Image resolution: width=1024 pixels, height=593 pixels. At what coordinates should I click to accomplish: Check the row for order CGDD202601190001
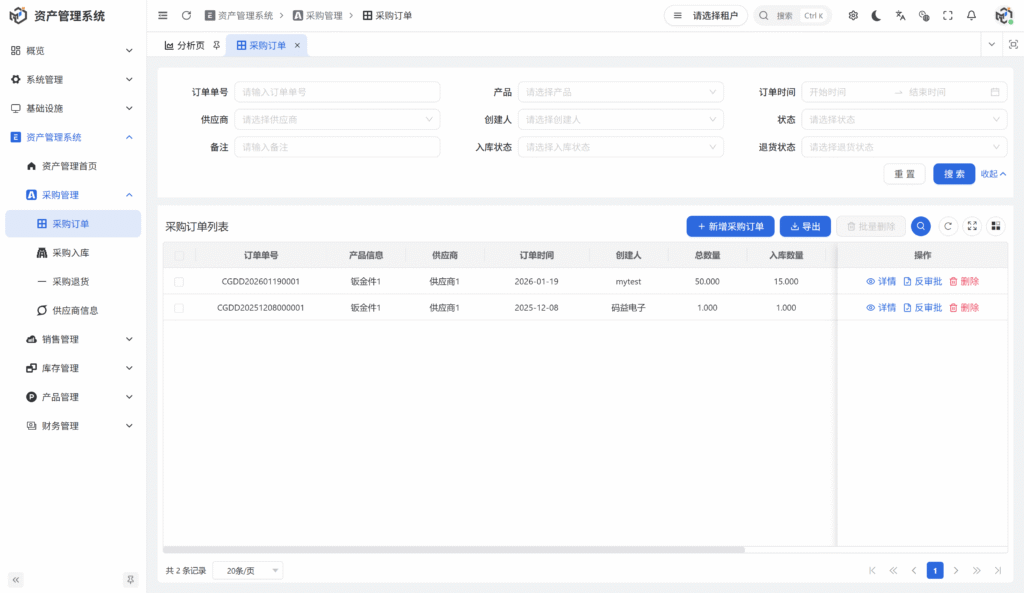pyautogui.click(x=179, y=281)
